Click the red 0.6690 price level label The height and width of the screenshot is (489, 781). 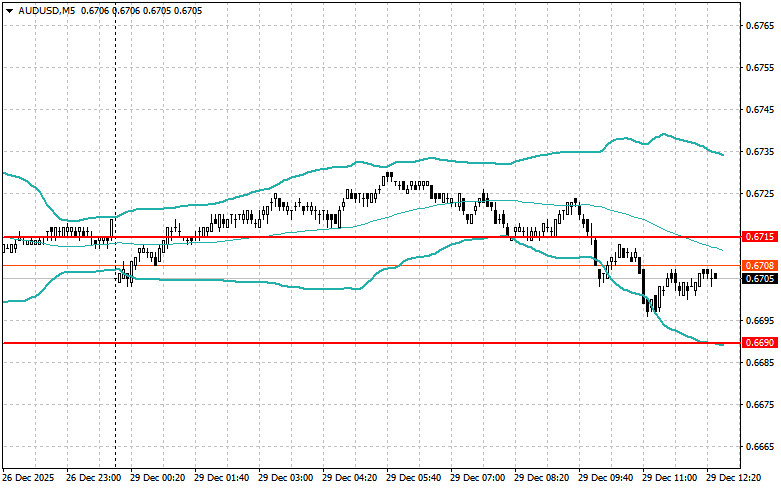(760, 343)
